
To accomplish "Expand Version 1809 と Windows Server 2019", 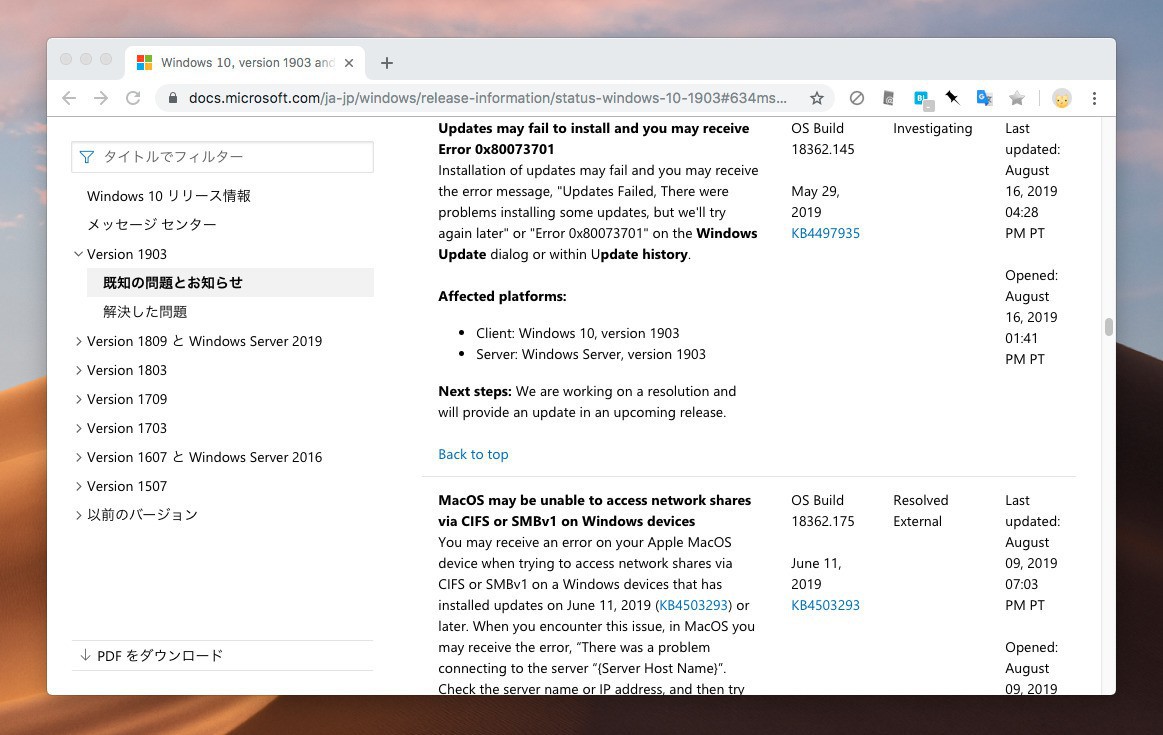I will click(x=79, y=341).
